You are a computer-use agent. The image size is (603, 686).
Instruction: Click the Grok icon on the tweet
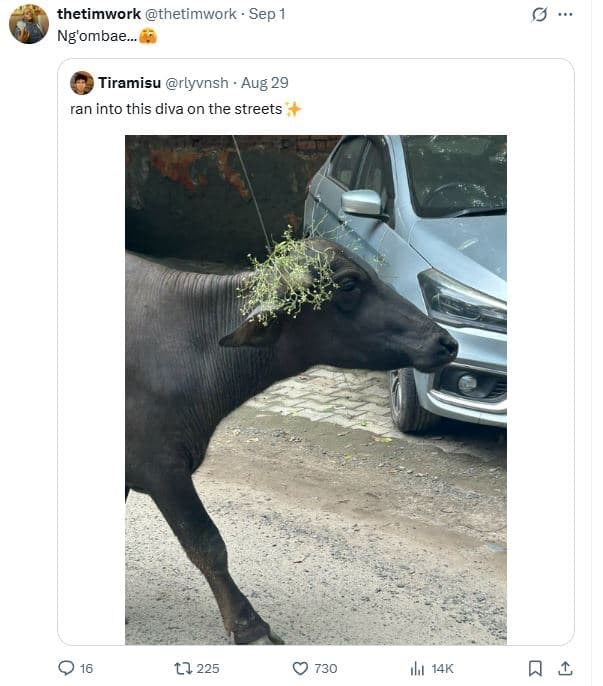pos(540,15)
